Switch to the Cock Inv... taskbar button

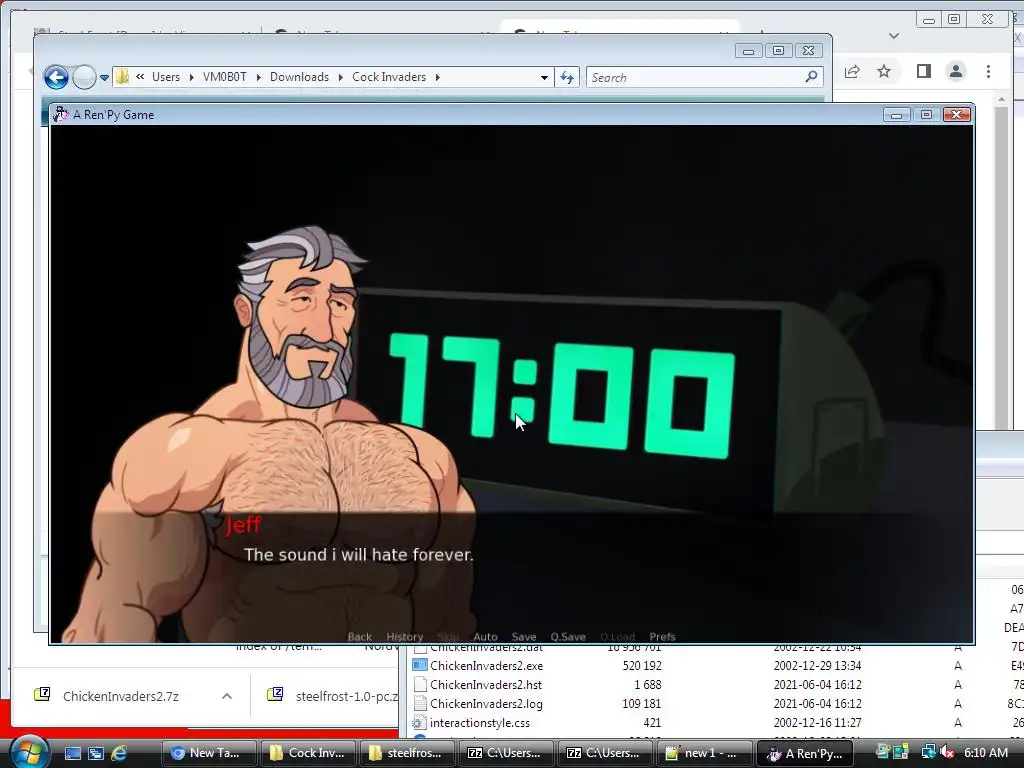pyautogui.click(x=308, y=753)
